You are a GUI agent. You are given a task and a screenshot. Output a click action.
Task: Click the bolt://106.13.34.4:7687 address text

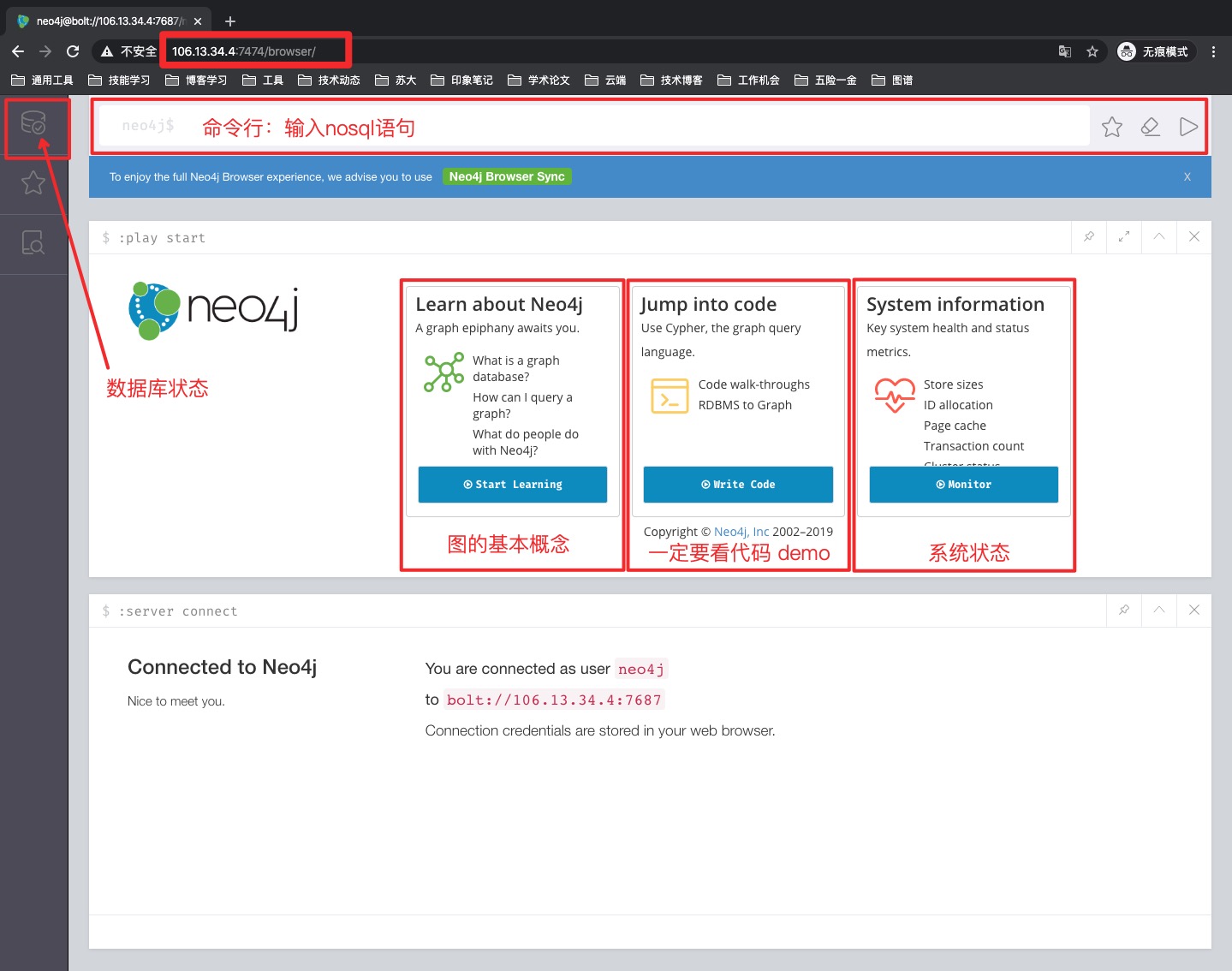point(554,700)
